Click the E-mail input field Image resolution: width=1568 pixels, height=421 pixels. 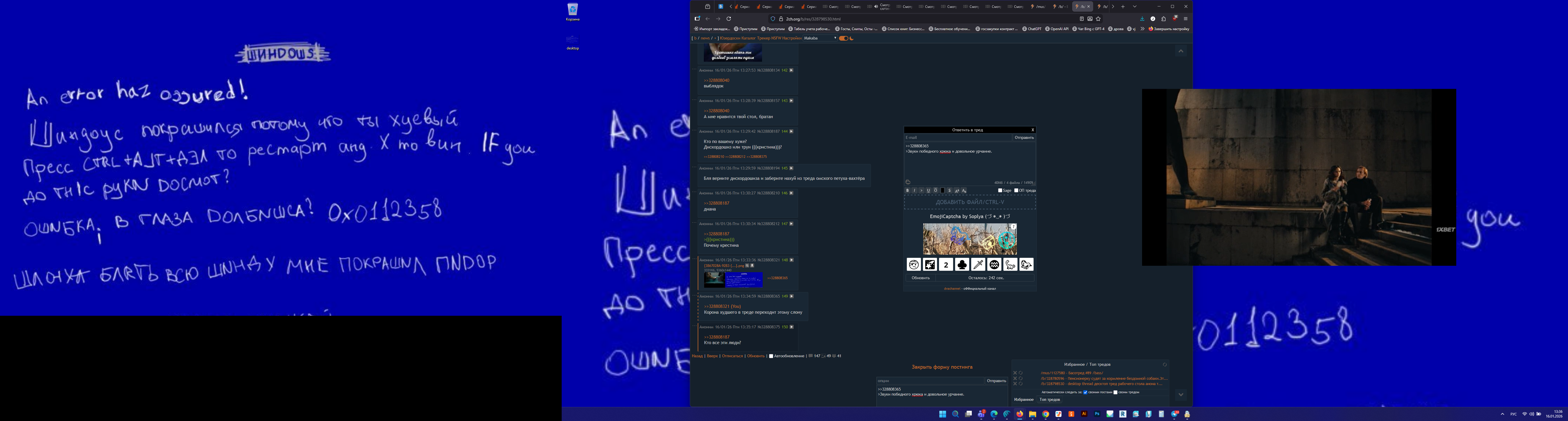pyautogui.click(x=957, y=137)
